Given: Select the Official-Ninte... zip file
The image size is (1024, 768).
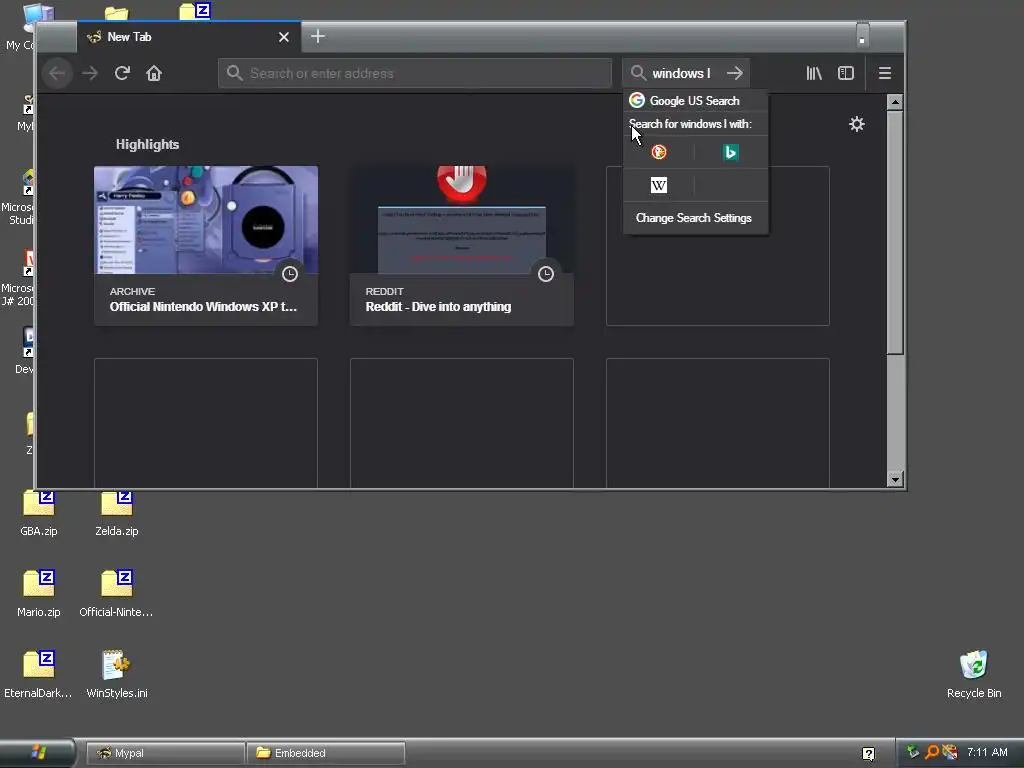Looking at the screenshot, I should (x=116, y=594).
